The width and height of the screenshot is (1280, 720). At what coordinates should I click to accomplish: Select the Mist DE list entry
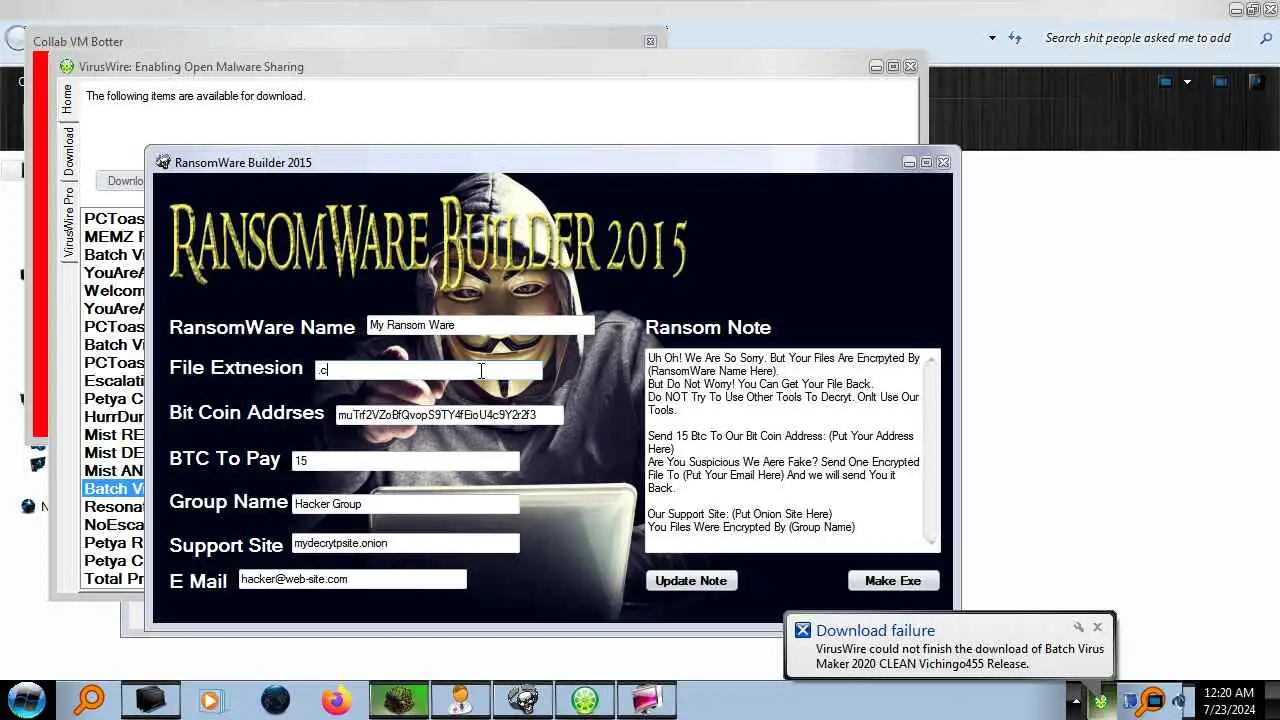point(113,453)
